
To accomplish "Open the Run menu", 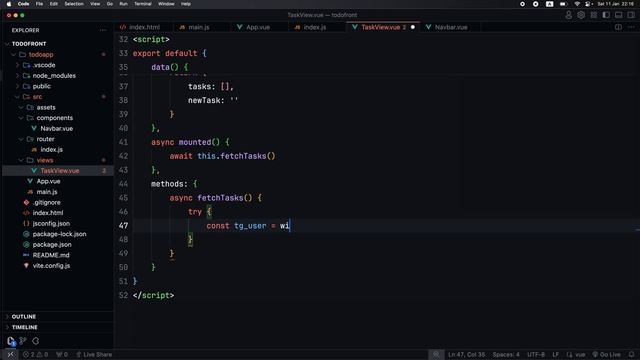I will click(x=123, y=4).
